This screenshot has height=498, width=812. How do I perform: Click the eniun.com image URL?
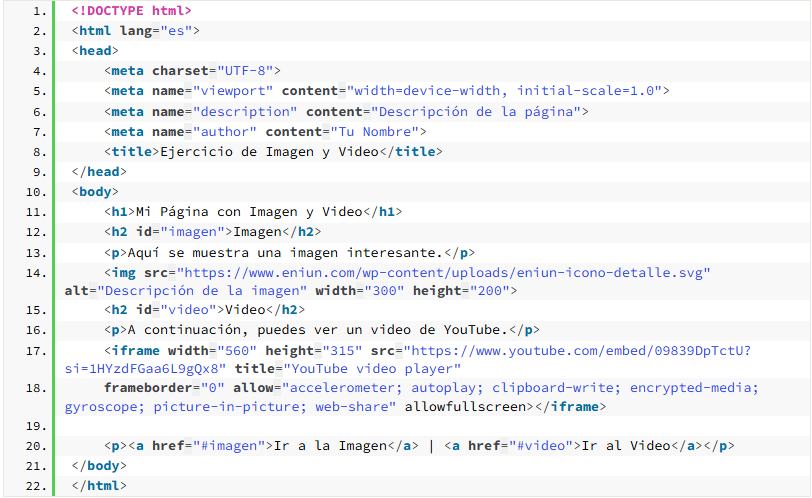click(x=443, y=272)
